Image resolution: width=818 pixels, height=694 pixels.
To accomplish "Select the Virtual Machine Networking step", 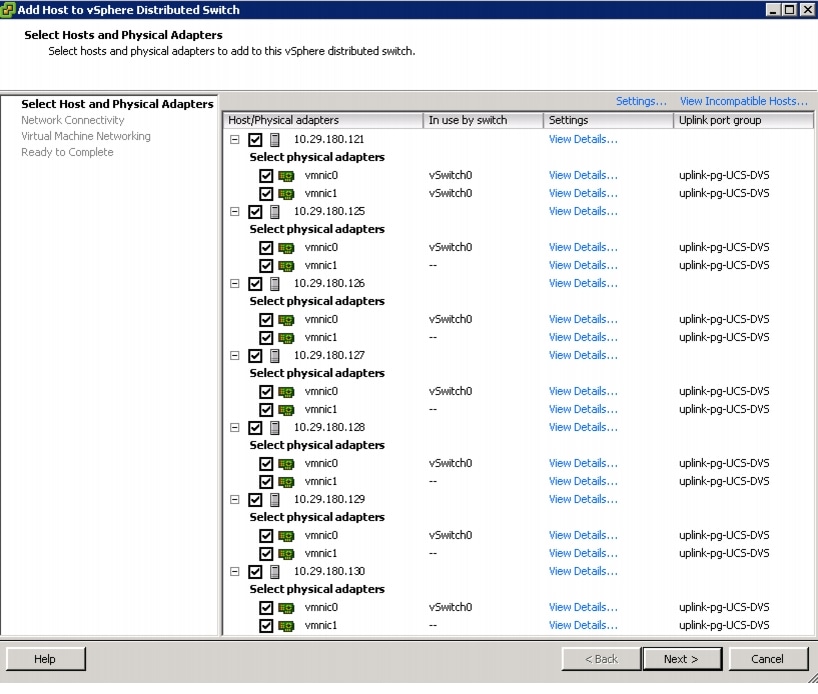I will 86,136.
